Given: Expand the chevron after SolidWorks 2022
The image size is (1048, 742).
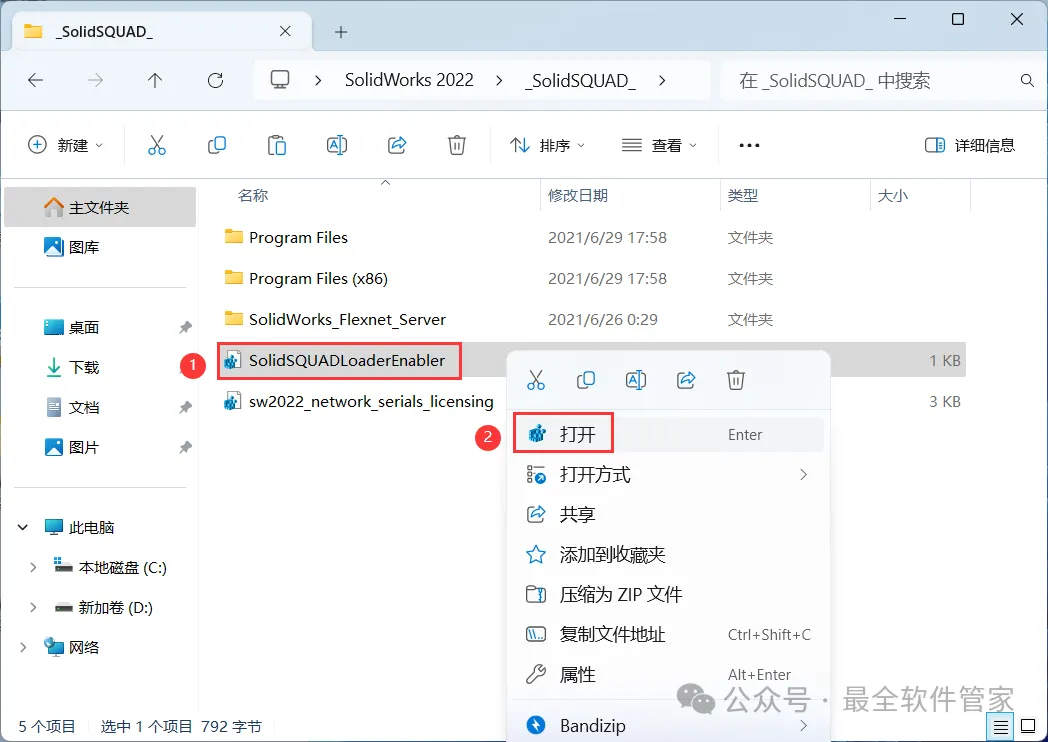Looking at the screenshot, I should [x=499, y=81].
